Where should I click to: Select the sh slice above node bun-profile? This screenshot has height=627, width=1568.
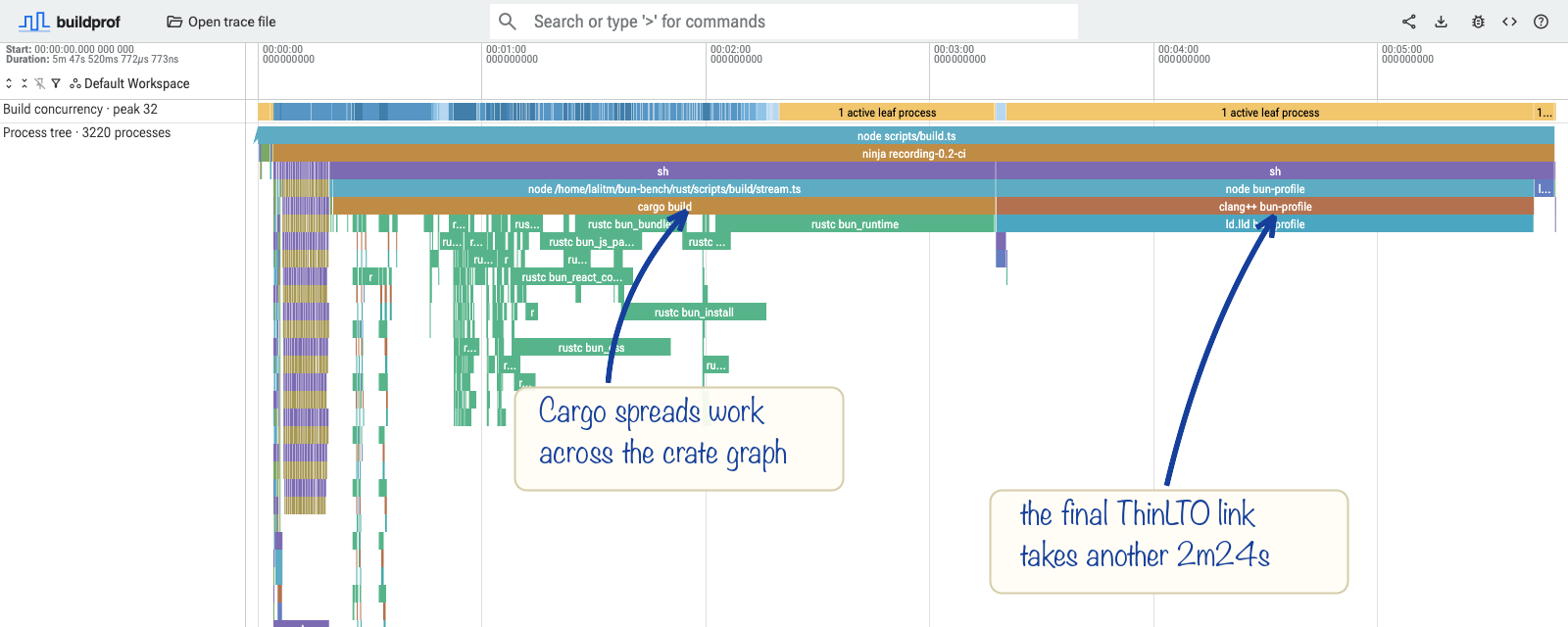1275,171
